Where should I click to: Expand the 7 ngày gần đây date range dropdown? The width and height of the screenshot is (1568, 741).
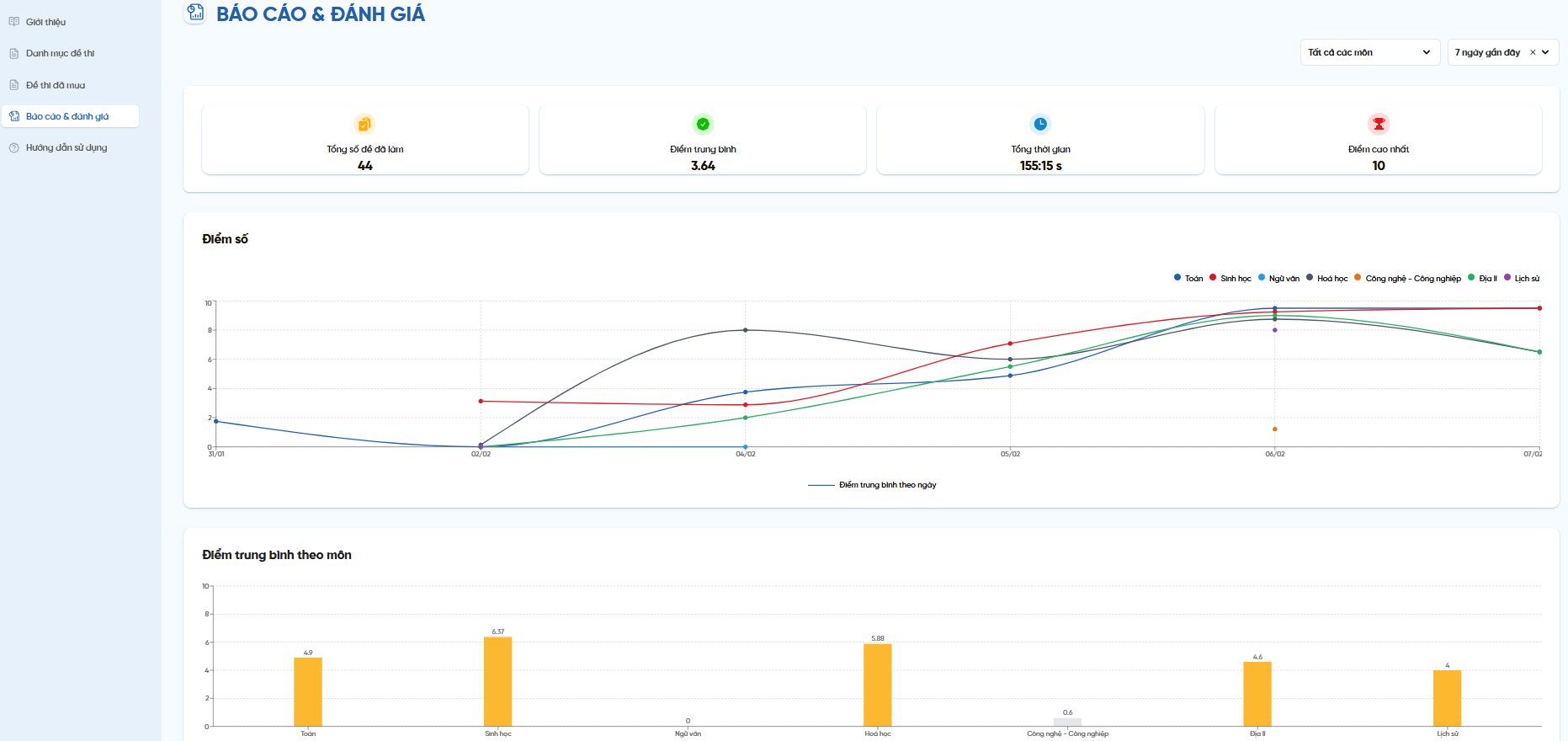(1545, 52)
